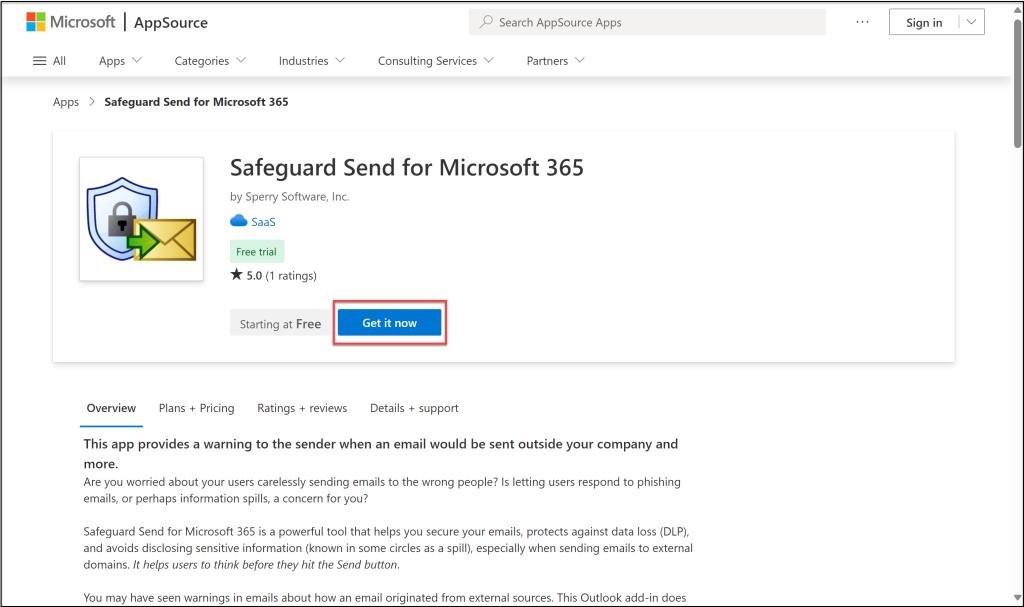Click the Safeguard Send app logo
The height and width of the screenshot is (607, 1024).
point(141,218)
